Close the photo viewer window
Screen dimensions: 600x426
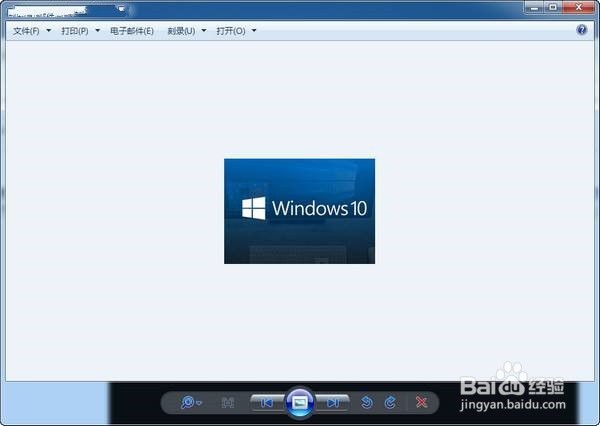pos(578,8)
